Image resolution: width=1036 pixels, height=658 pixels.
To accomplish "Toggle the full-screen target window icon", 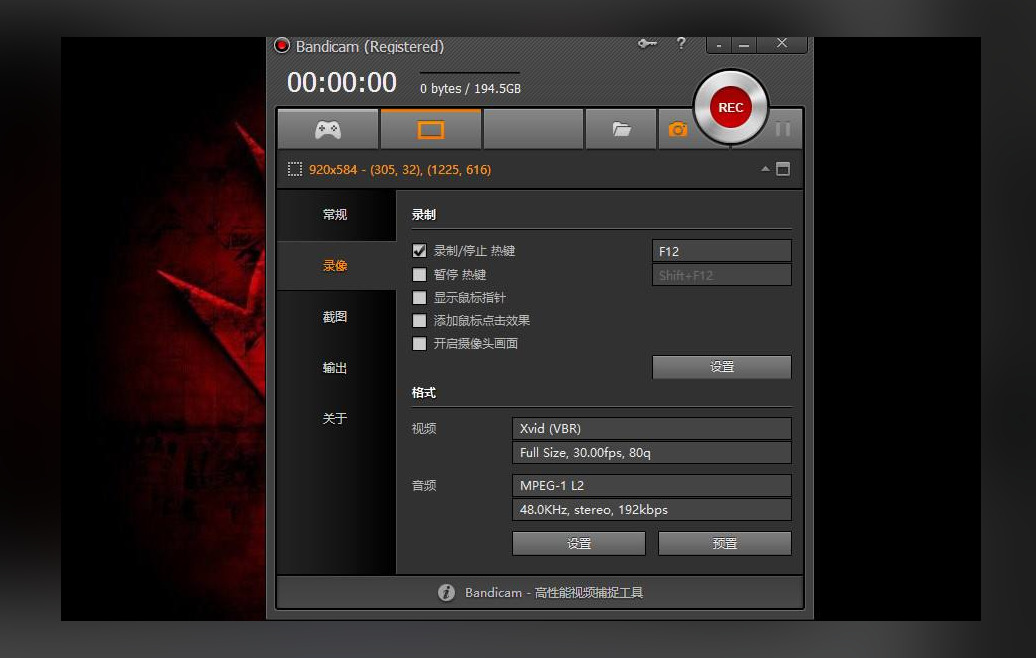I will tap(783, 169).
